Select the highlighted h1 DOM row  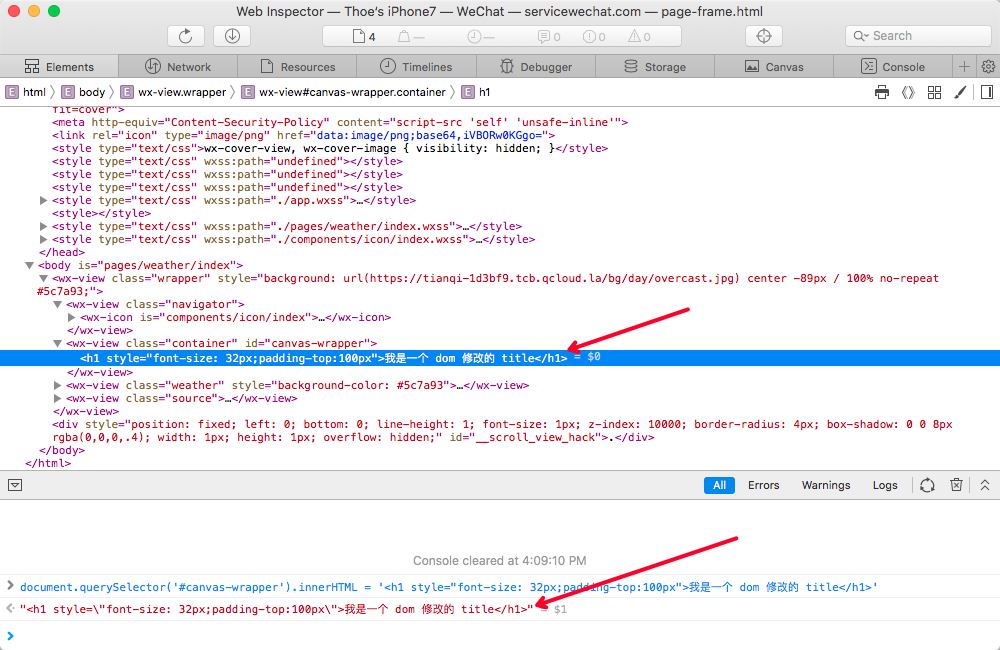[x=500, y=358]
